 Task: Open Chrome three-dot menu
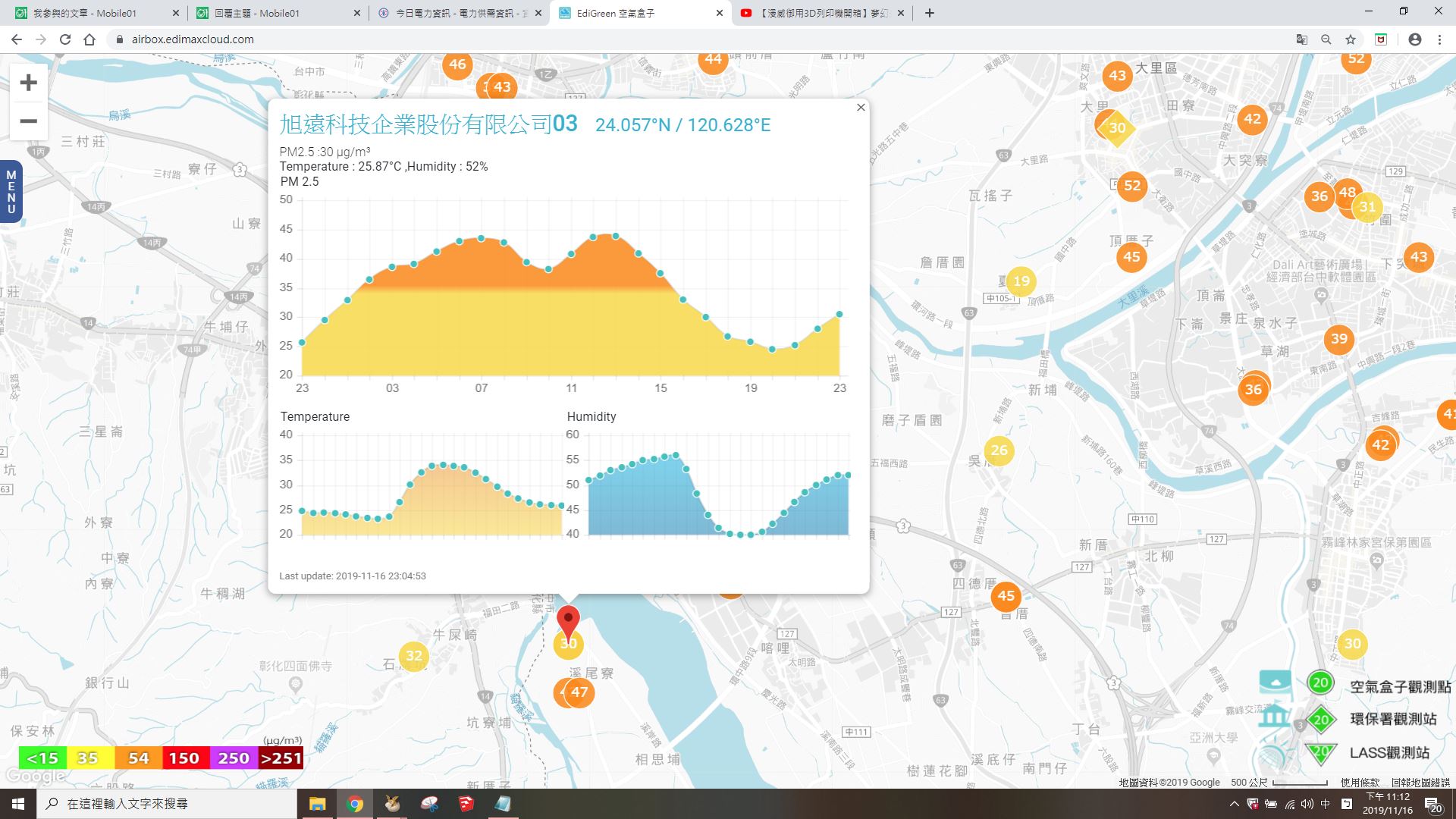tap(1439, 39)
